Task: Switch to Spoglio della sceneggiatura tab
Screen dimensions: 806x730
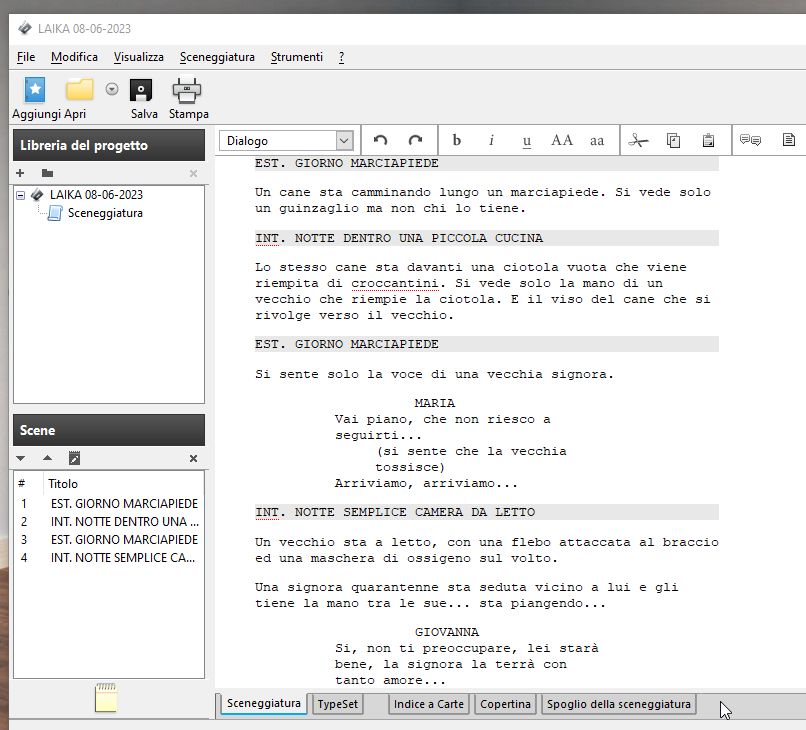Action: click(619, 704)
